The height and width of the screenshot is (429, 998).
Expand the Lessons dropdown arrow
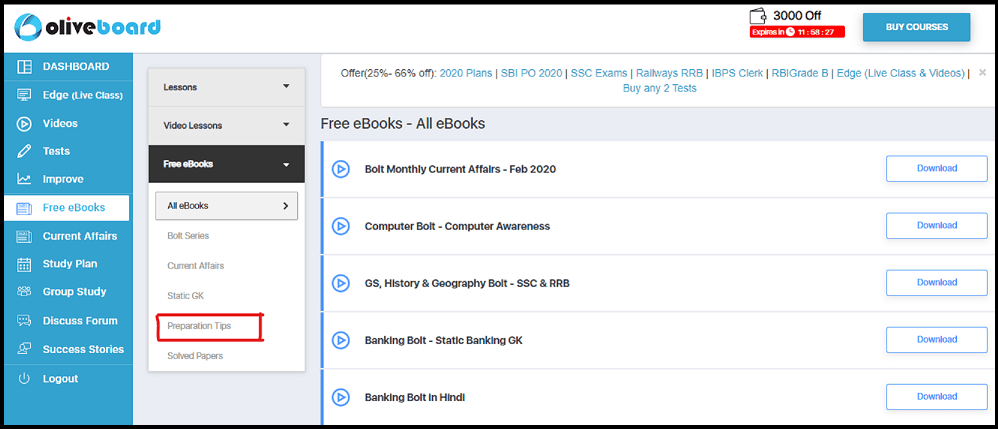pos(286,86)
